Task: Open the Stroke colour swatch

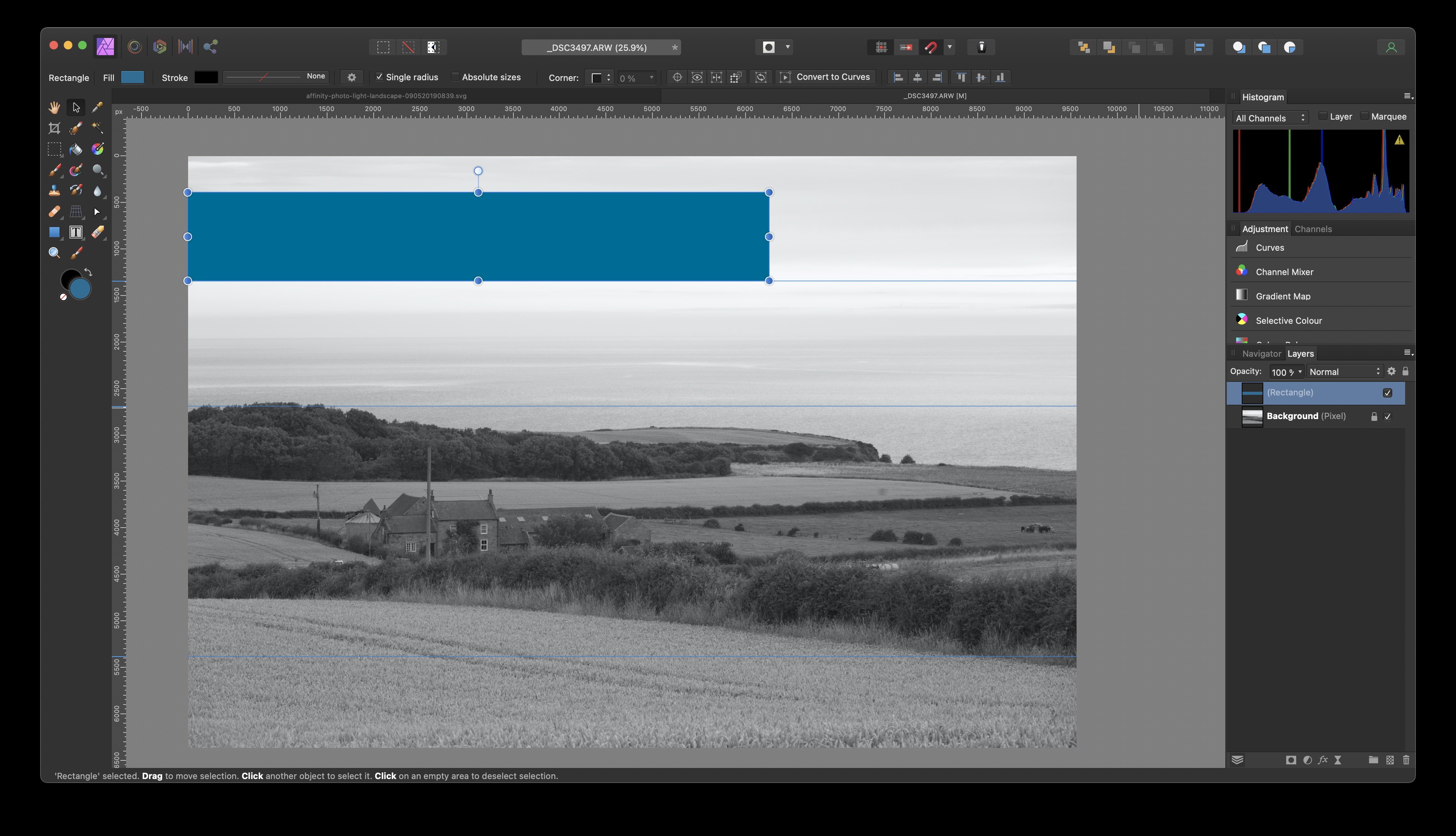Action: point(206,77)
